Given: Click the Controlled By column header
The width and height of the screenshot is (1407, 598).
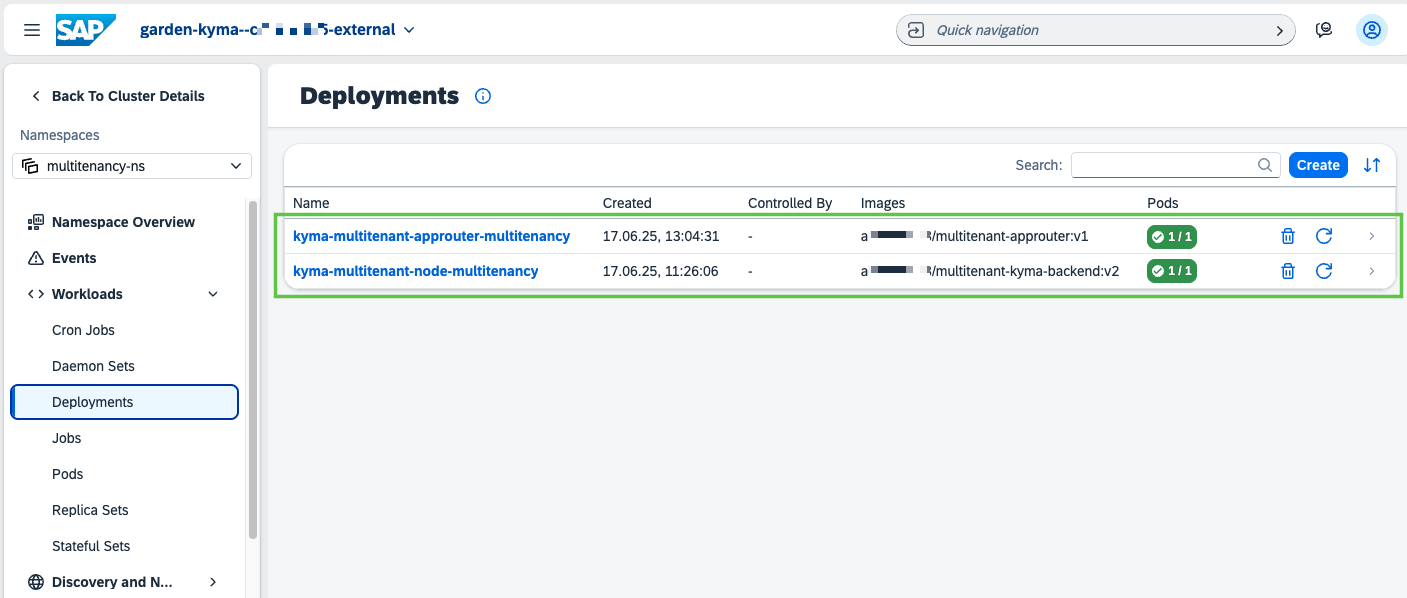Looking at the screenshot, I should 790,203.
